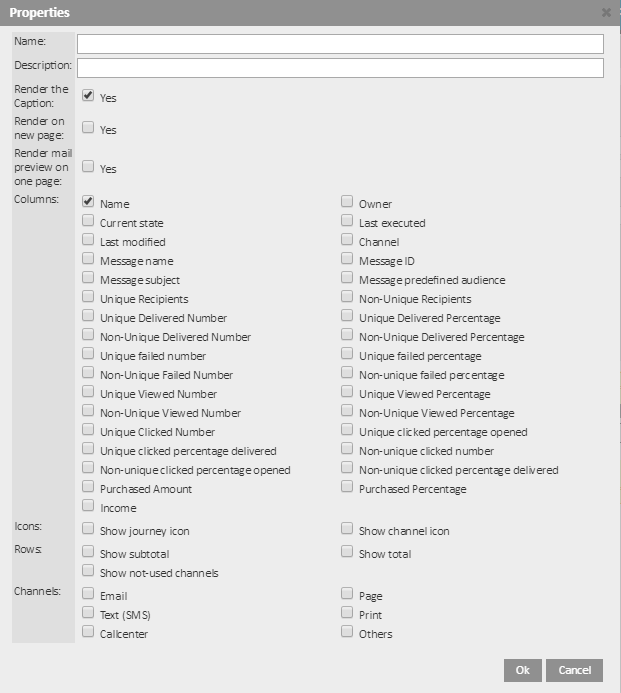
Task: Tick the Purchased Amount checkbox
Action: 88,487
